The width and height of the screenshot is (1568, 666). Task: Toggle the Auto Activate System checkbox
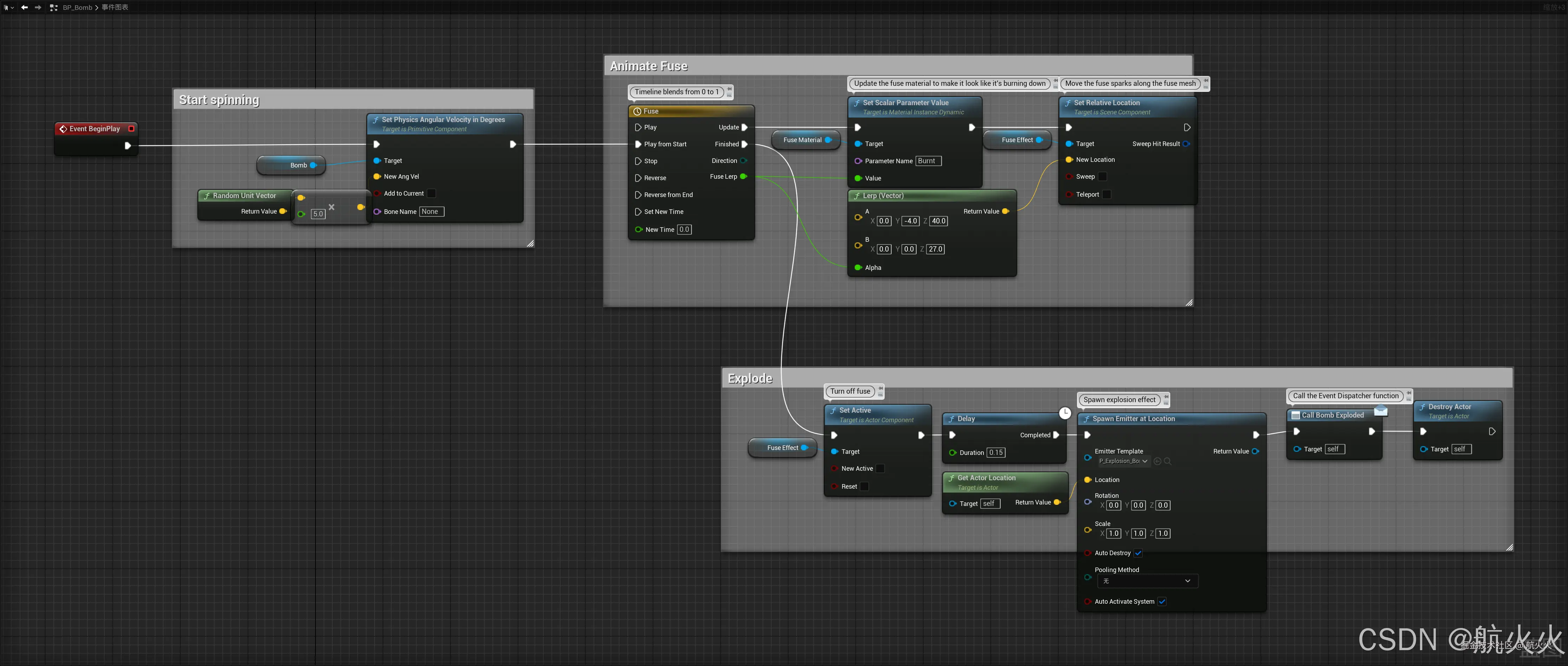coord(1162,602)
